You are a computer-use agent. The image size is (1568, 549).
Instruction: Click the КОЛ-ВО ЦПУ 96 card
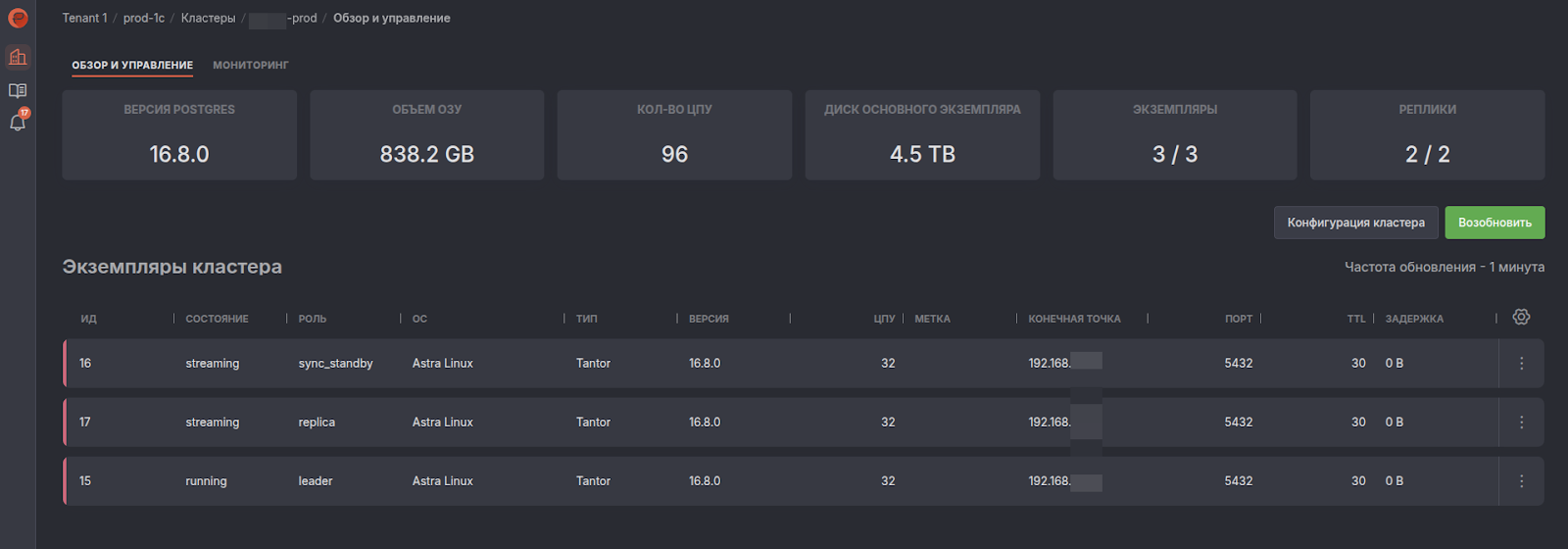[x=674, y=135]
